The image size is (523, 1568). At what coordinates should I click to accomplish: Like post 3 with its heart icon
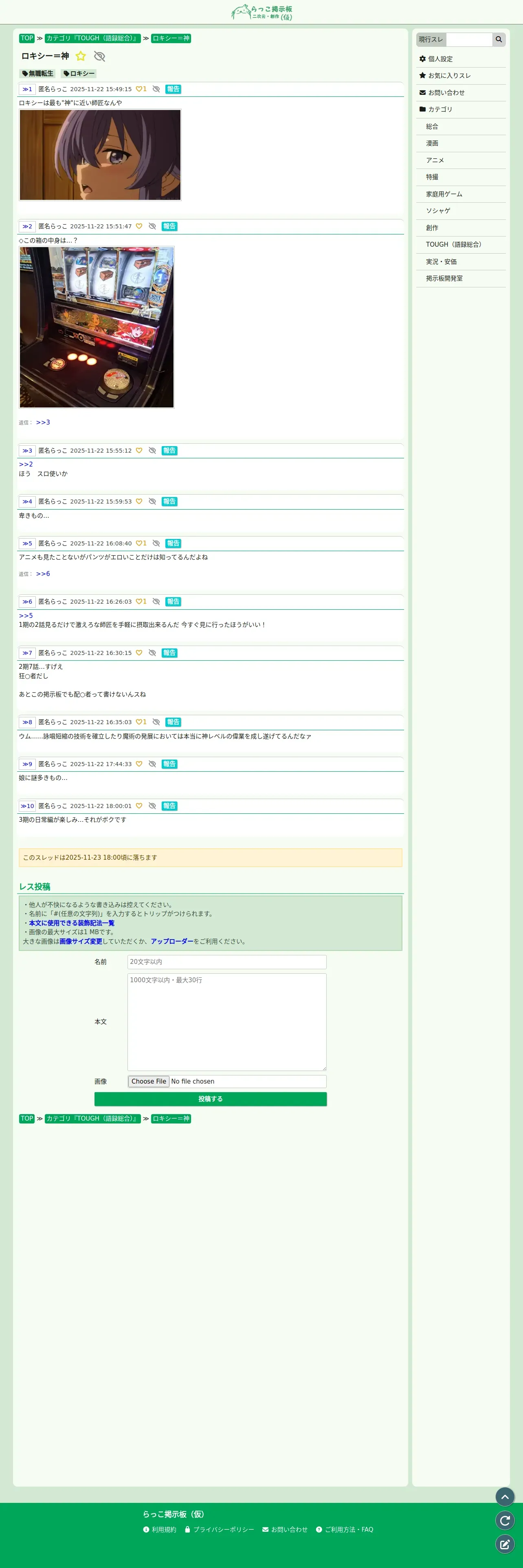(x=139, y=451)
